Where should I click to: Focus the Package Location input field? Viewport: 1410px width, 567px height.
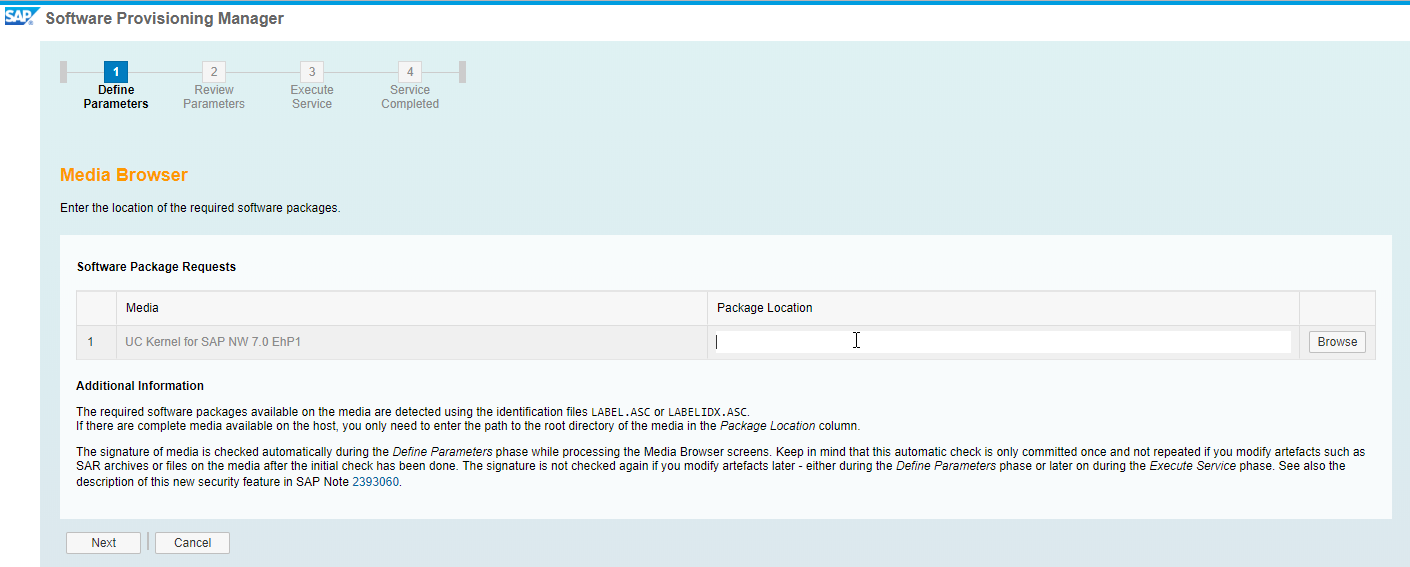pyautogui.click(x=1003, y=342)
